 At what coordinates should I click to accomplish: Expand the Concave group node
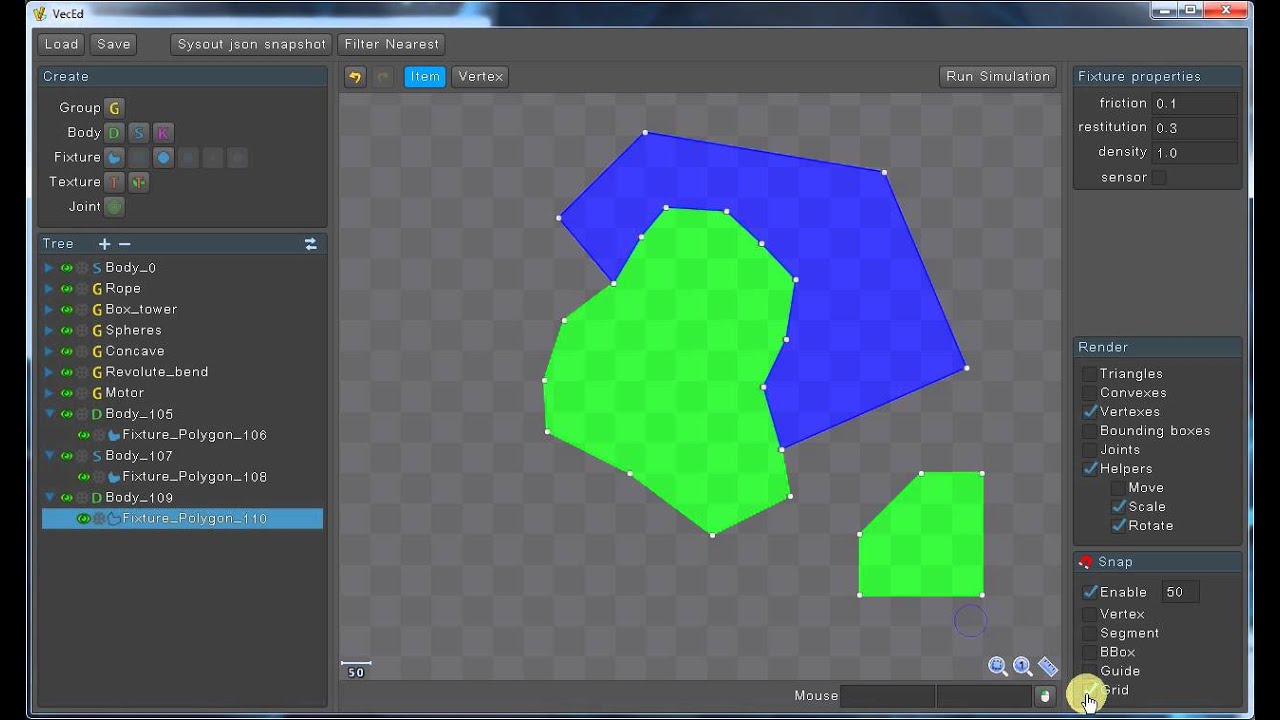point(49,351)
